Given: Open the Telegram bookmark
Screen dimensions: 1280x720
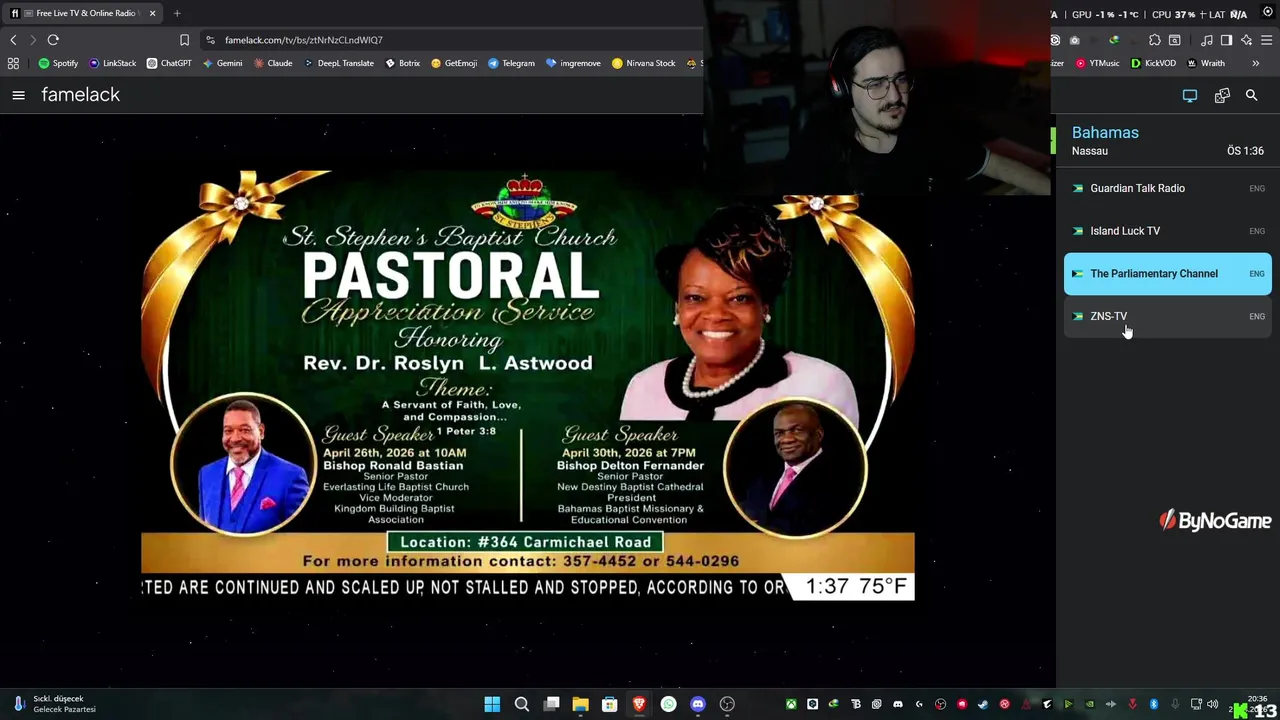Looking at the screenshot, I should [511, 63].
